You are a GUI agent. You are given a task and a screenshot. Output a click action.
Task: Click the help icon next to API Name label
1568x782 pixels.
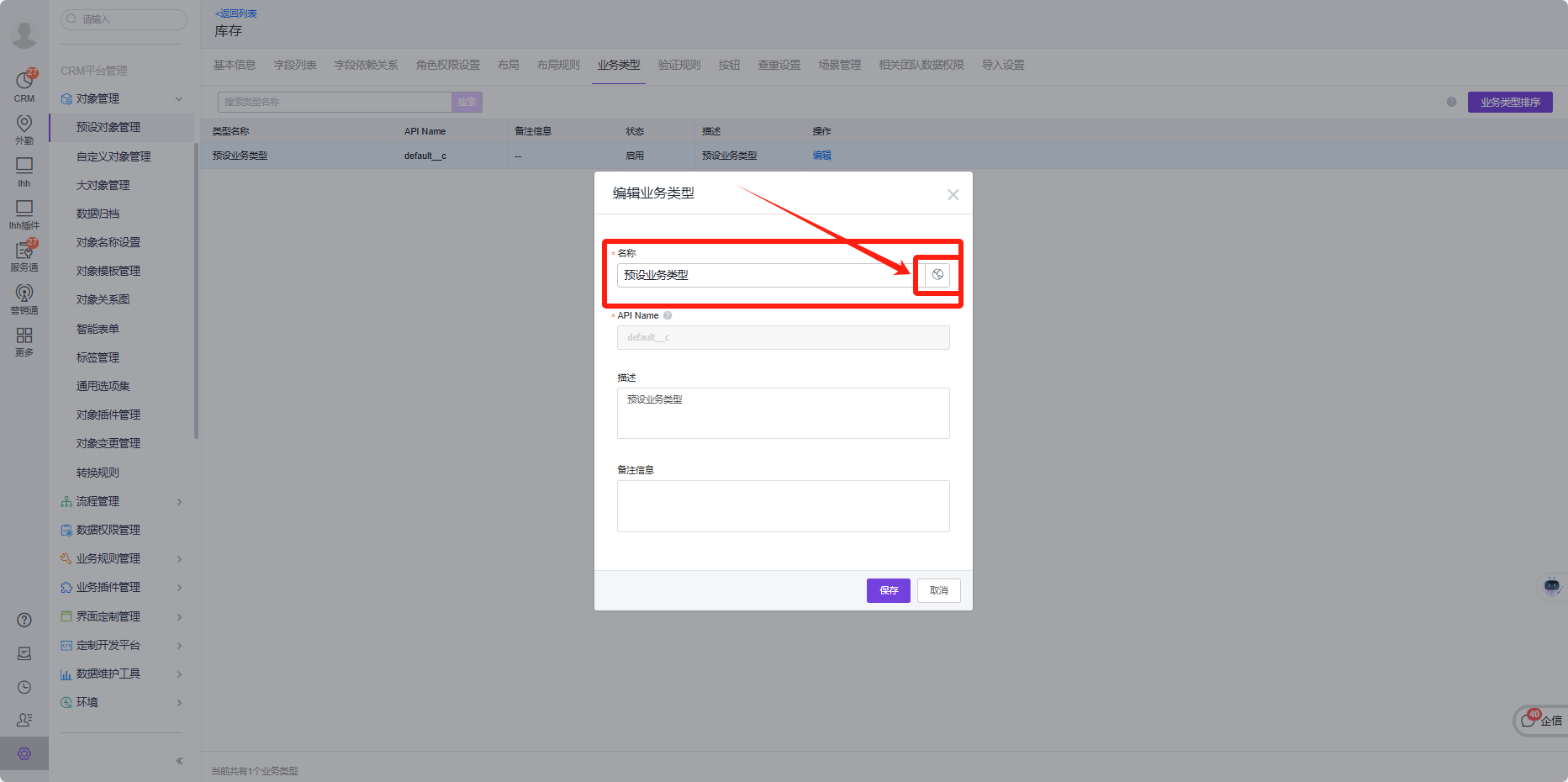668,316
